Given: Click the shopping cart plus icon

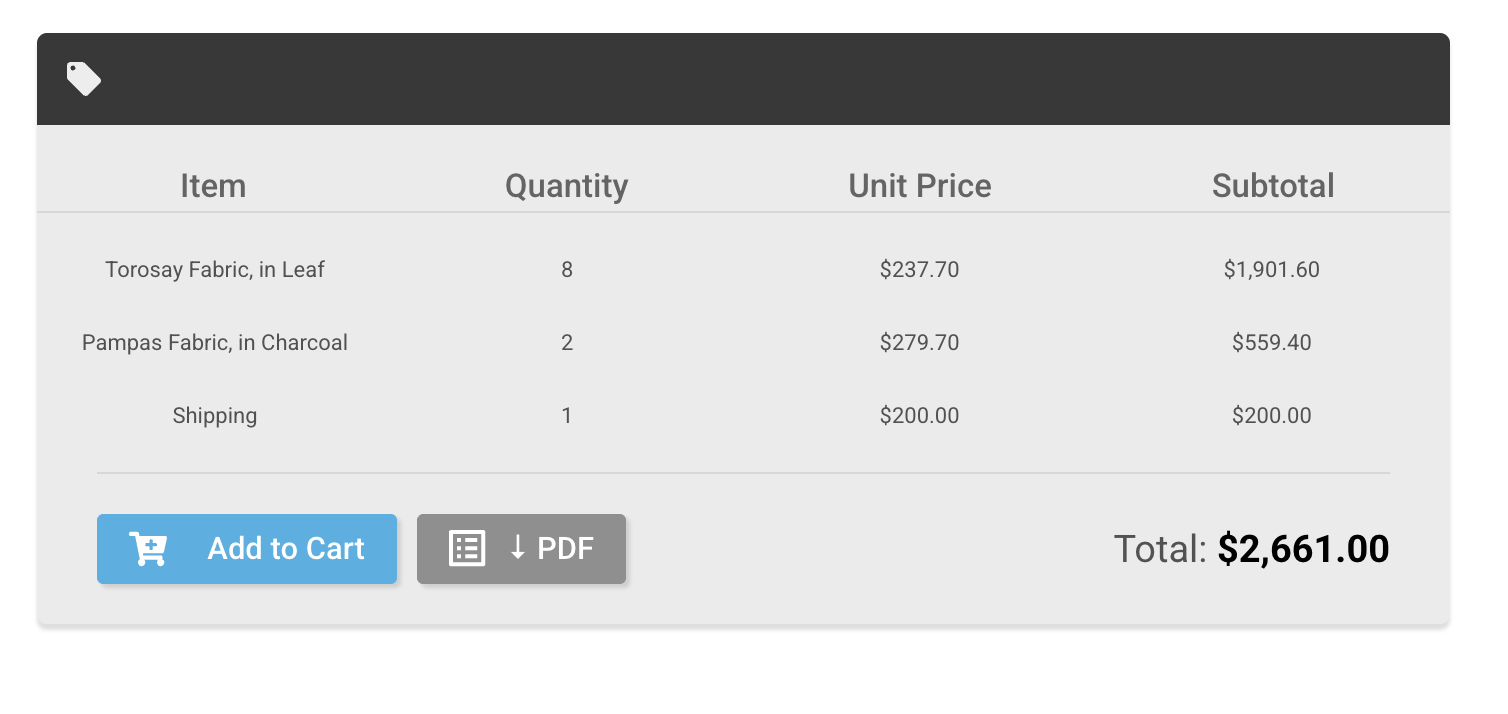Looking at the screenshot, I should click(x=148, y=549).
